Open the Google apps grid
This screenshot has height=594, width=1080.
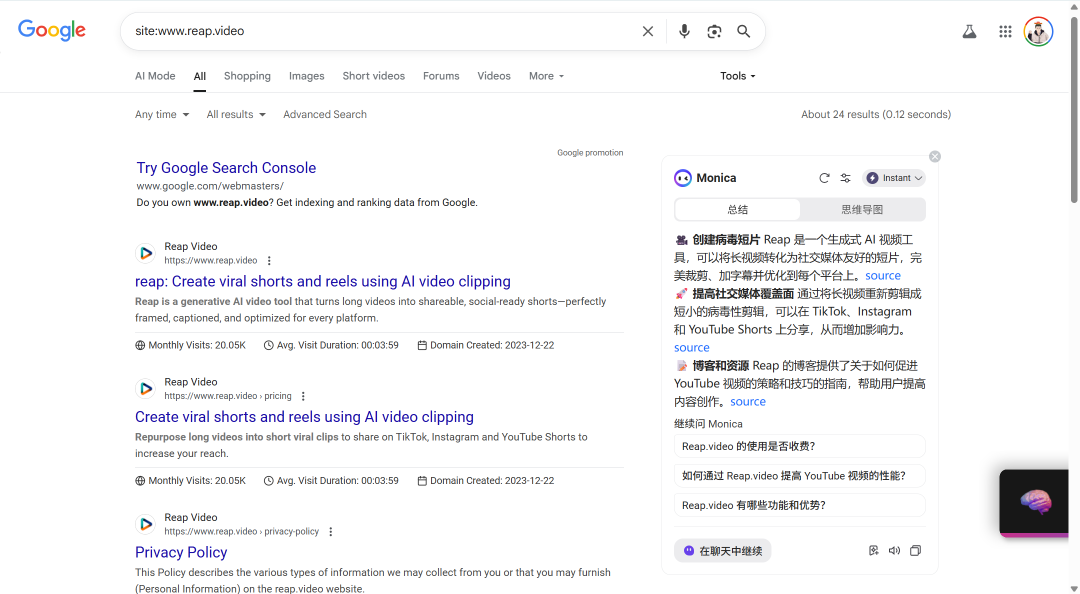(x=1005, y=31)
